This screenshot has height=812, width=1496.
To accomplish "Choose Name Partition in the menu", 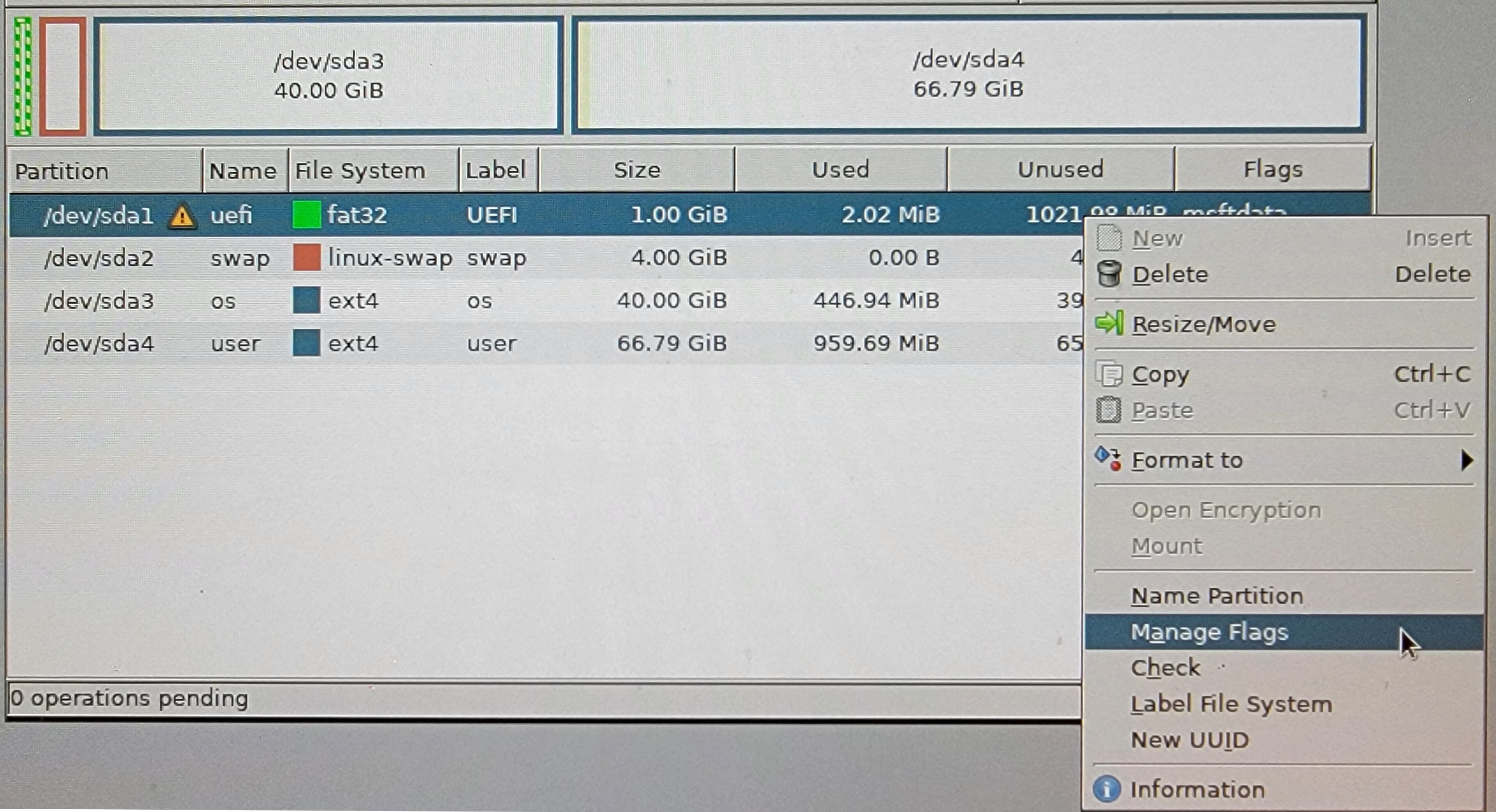I will pos(1216,596).
